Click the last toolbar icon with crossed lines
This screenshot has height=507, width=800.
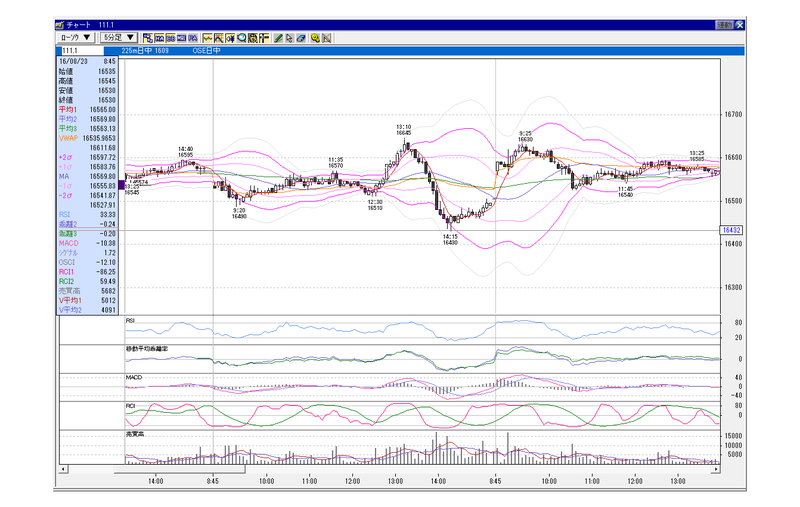pos(327,38)
